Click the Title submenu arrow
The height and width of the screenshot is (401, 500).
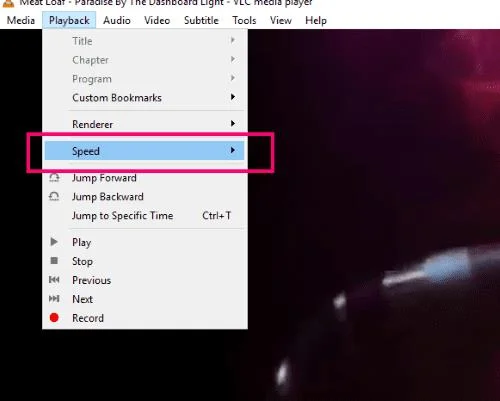[x=233, y=40]
